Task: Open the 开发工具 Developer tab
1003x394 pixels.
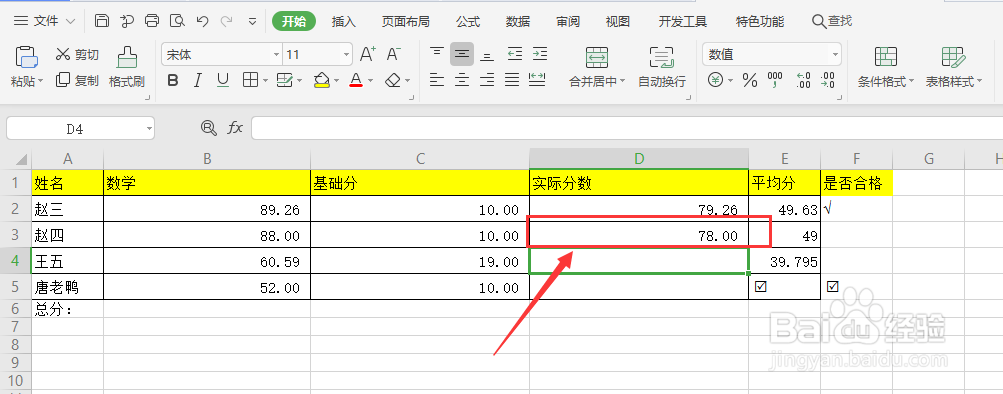Action: (683, 22)
